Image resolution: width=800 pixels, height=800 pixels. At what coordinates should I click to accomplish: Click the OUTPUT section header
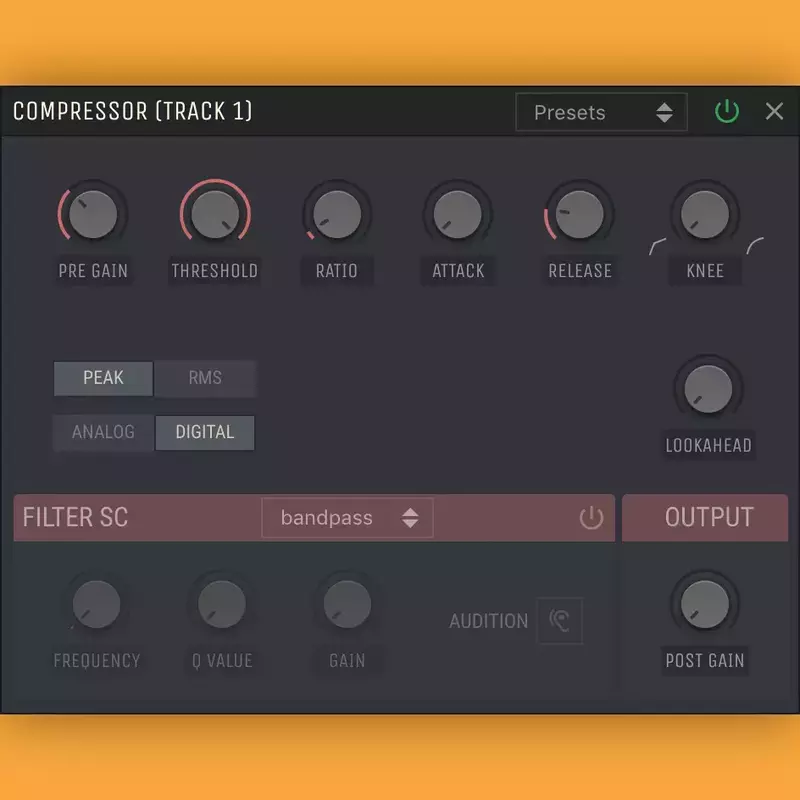(705, 517)
